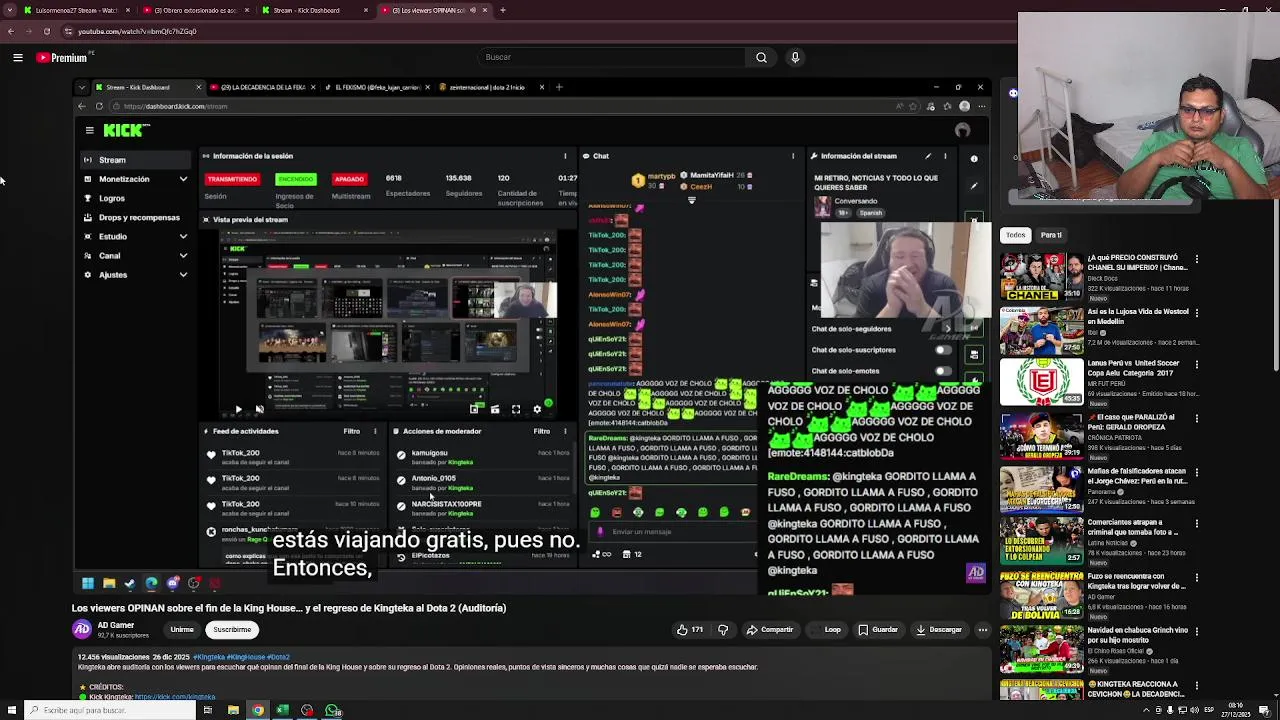
Task: Open Task View on the taskbar
Action: pos(207,711)
